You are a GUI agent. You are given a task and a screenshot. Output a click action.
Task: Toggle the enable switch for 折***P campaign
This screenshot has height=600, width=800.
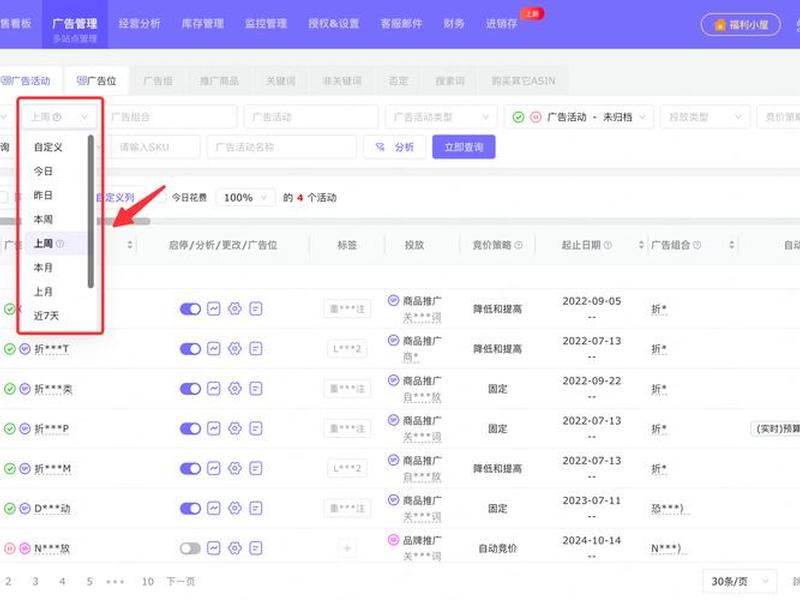tap(190, 429)
